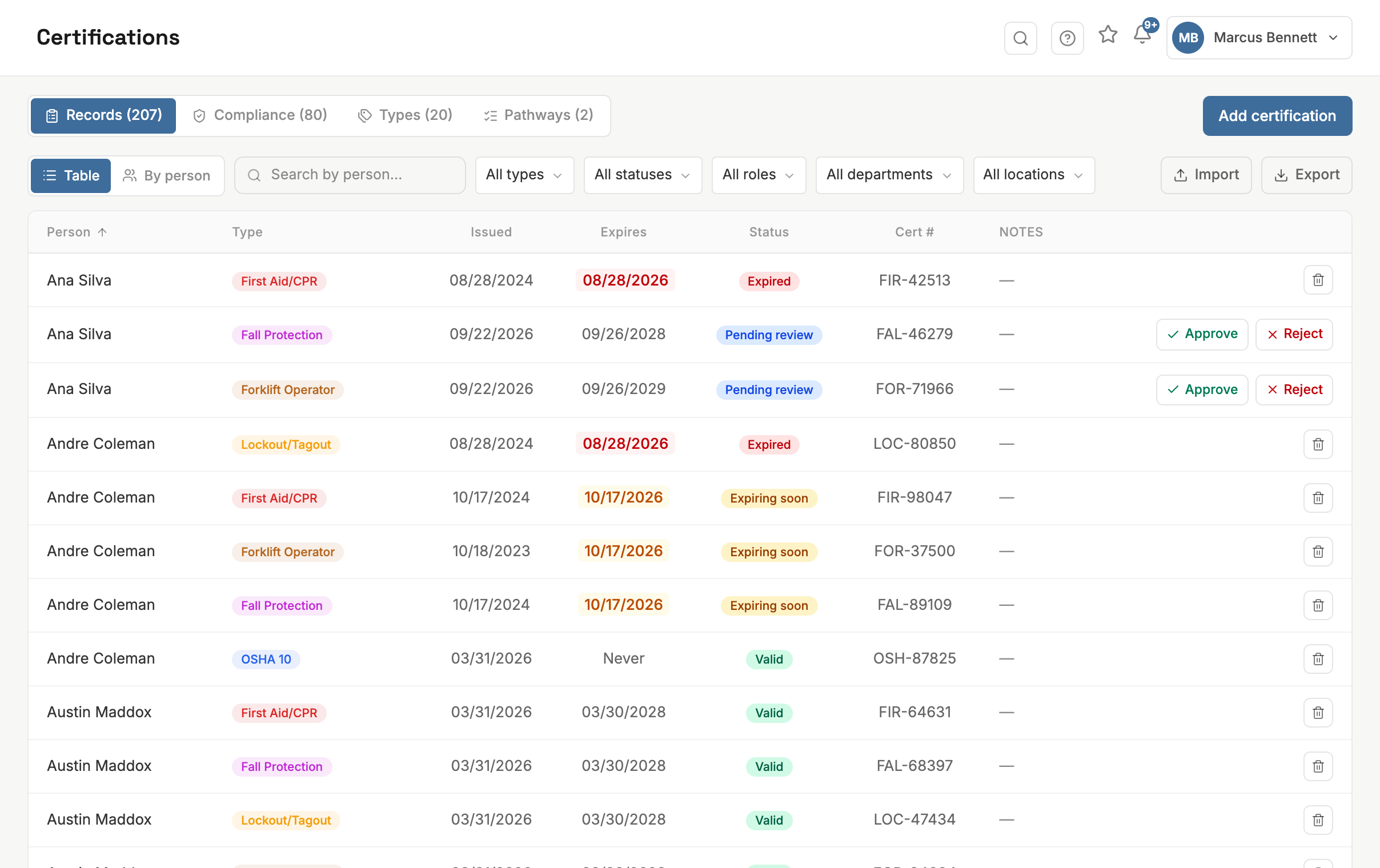
Task: Switch to the Compliance (80) tab
Action: (x=260, y=115)
